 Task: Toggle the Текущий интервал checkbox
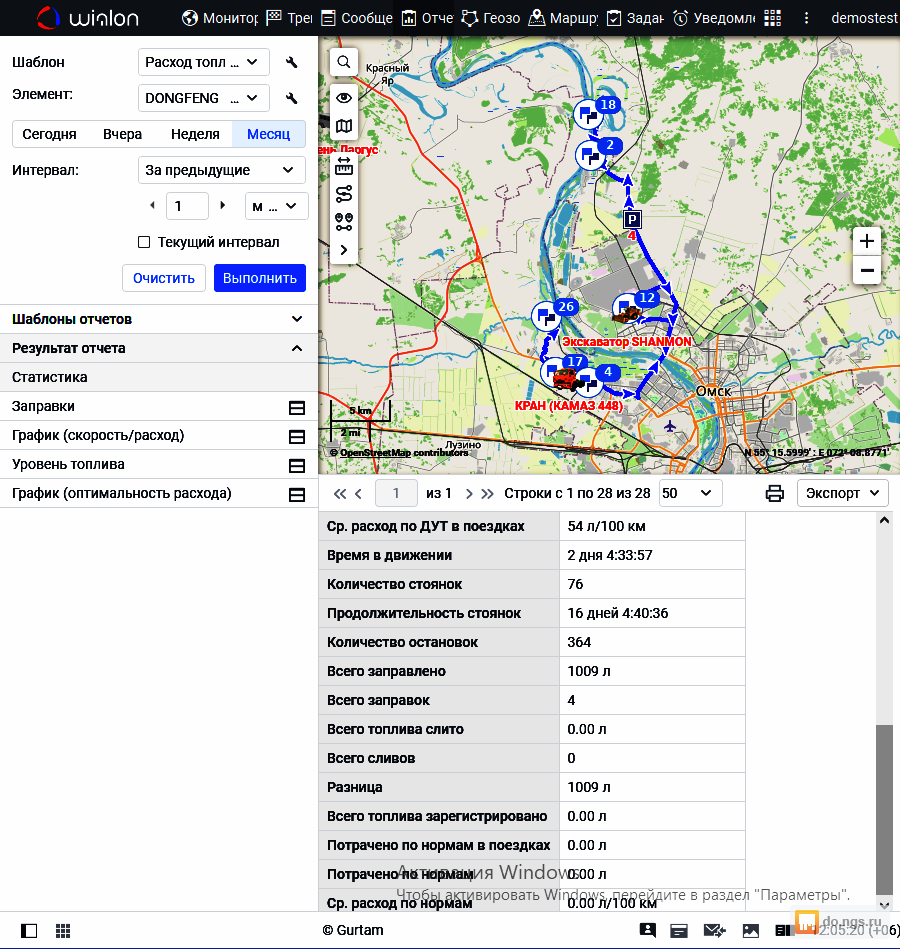[144, 242]
